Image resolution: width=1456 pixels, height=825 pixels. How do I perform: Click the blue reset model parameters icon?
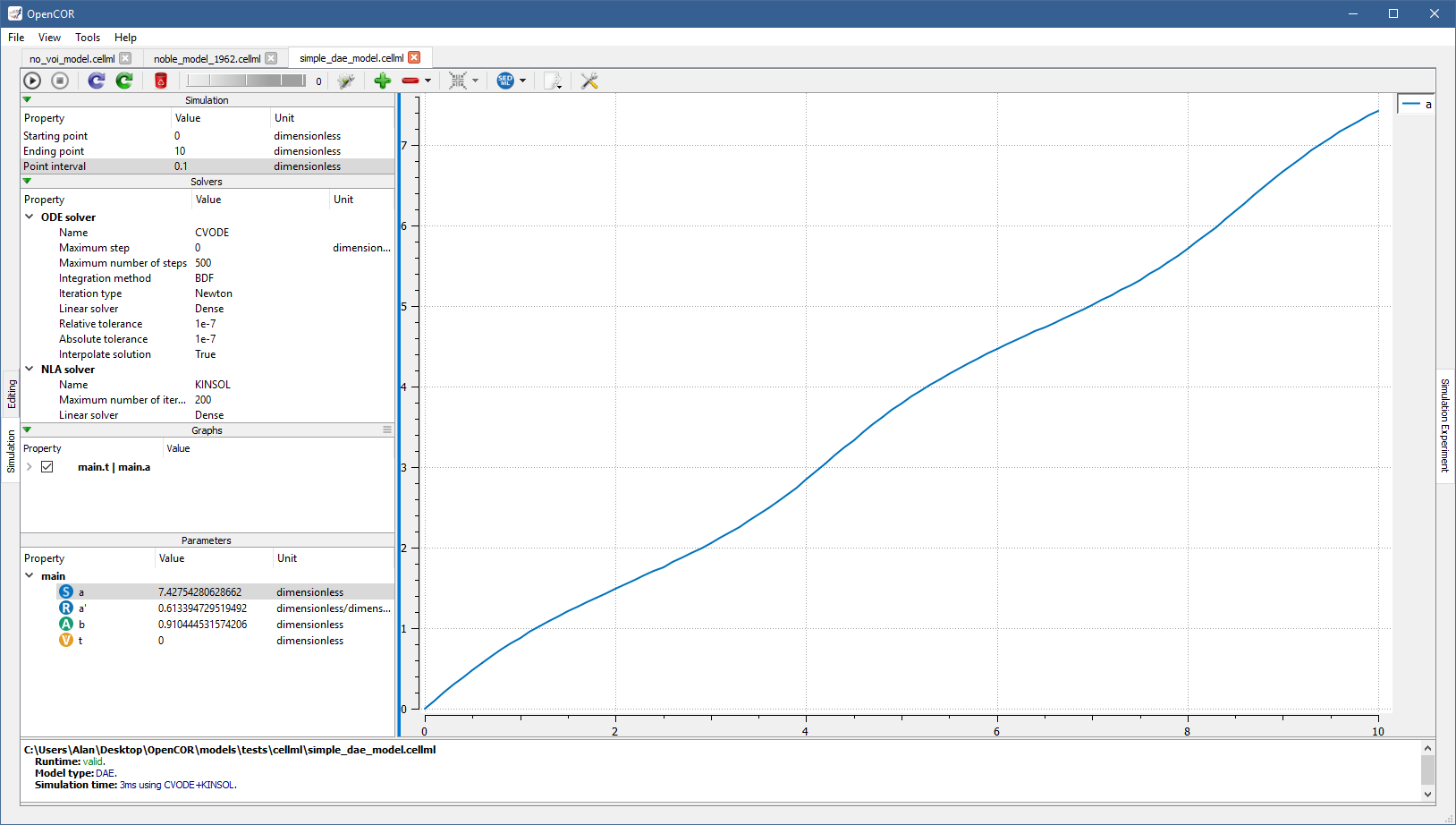(x=97, y=81)
